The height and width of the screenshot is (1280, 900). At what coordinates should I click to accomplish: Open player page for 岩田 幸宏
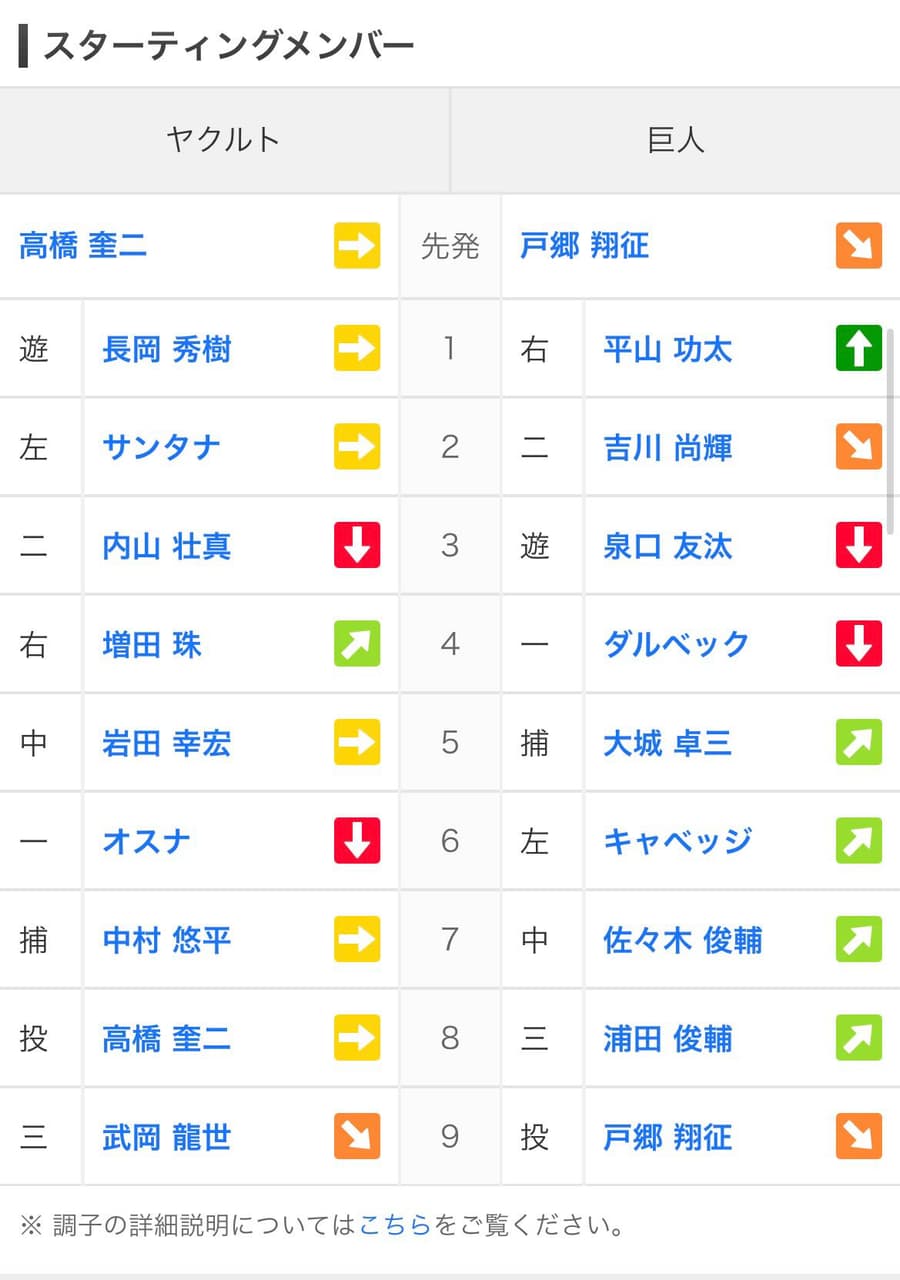167,743
